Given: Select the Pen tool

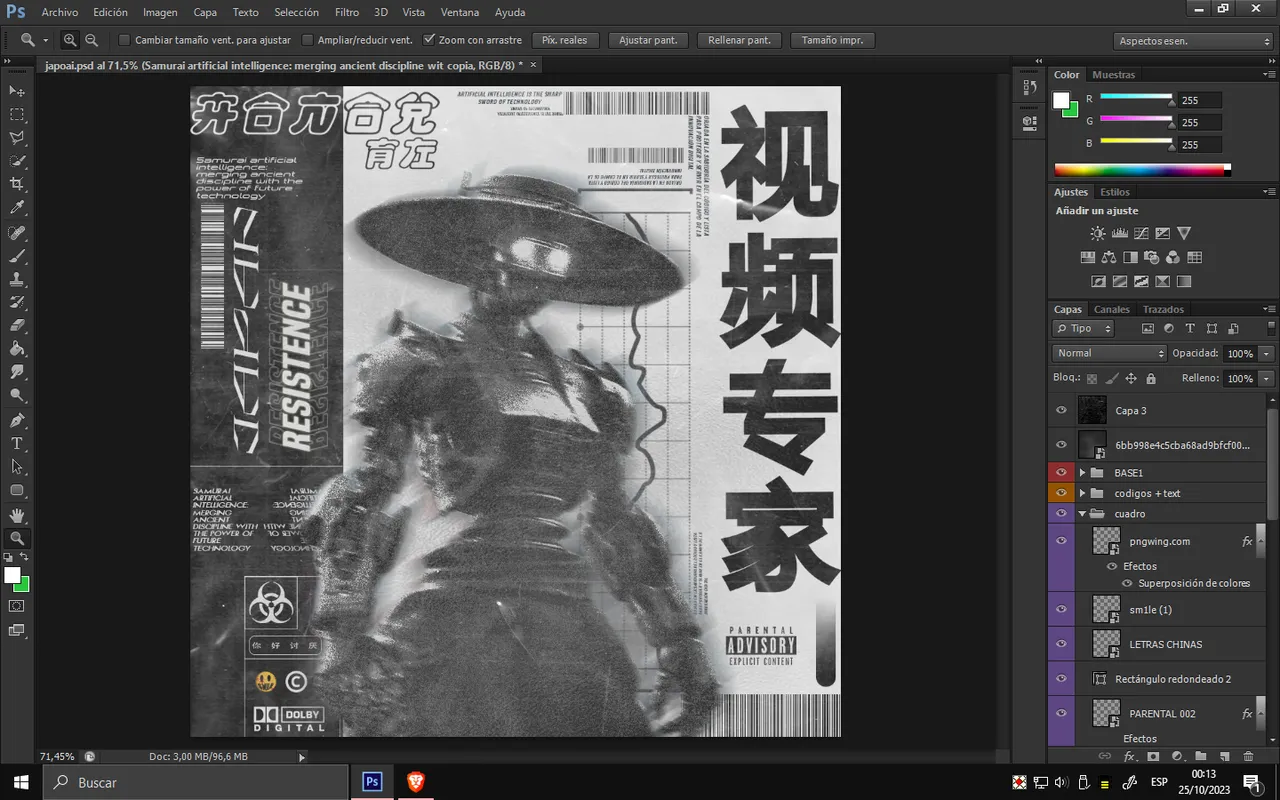Looking at the screenshot, I should 17,420.
